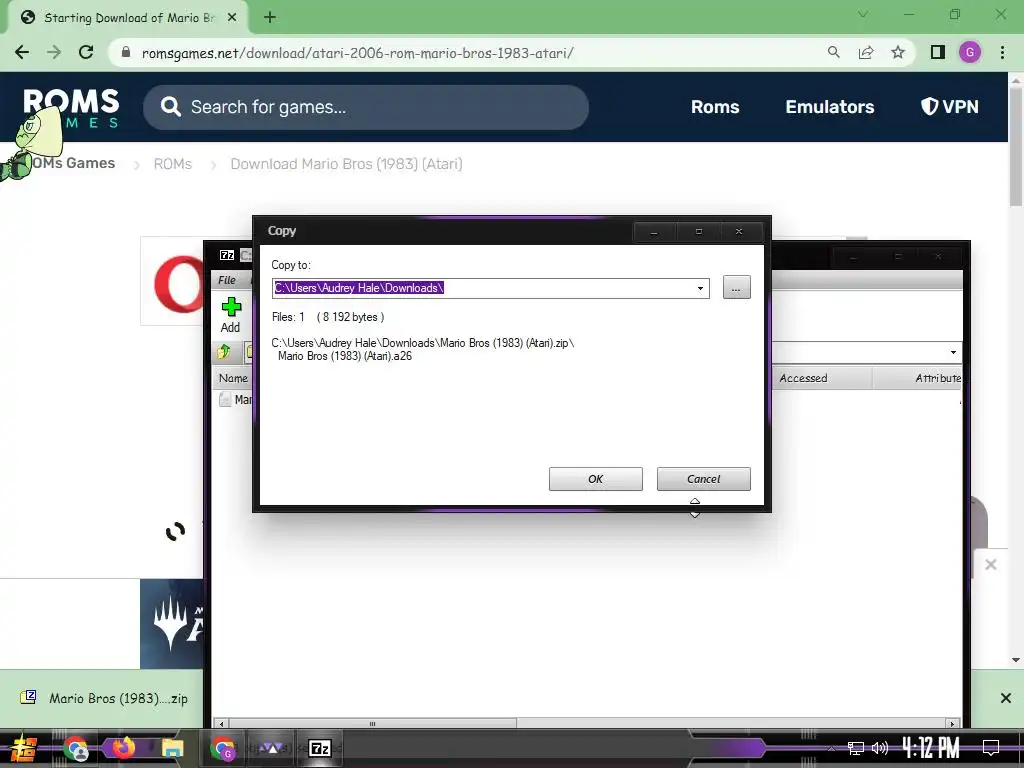The image size is (1024, 768).
Task: Click the browser address bar URL
Action: tap(357, 53)
